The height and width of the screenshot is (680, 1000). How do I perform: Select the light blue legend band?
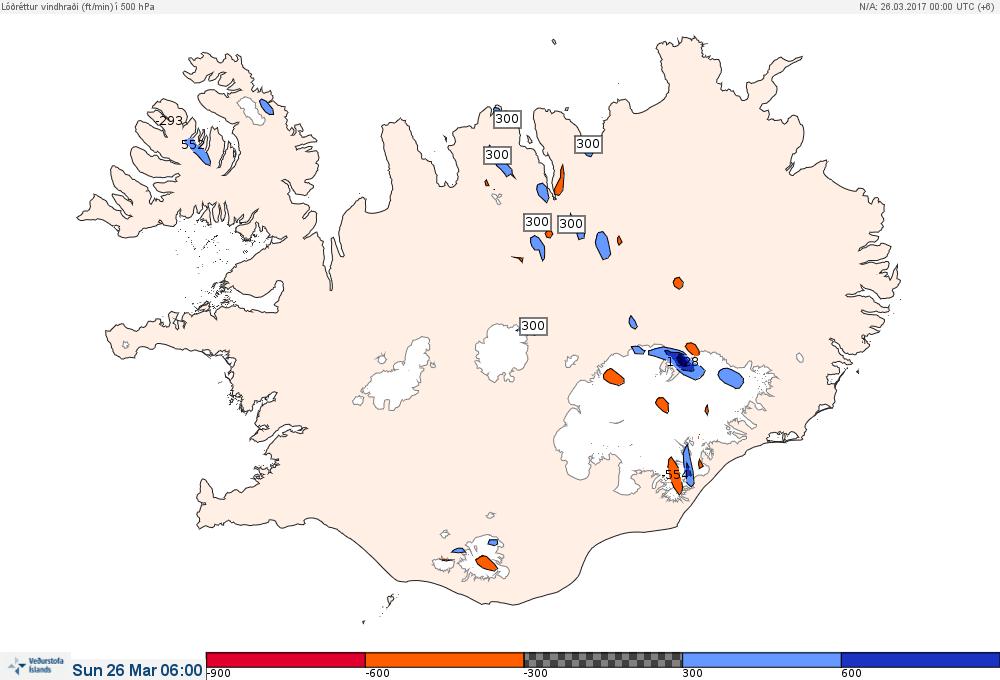(761, 660)
